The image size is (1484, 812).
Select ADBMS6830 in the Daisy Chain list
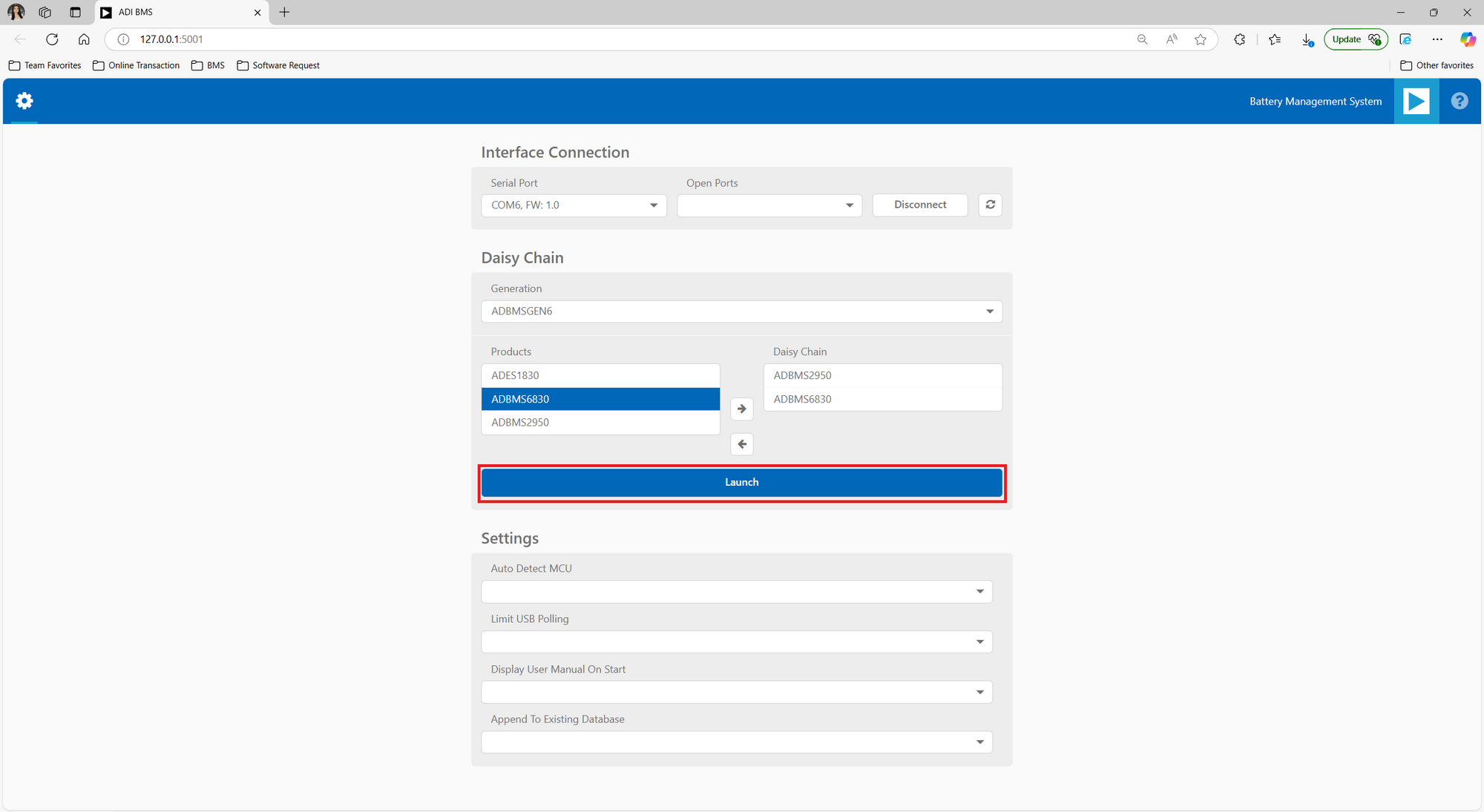pos(883,399)
